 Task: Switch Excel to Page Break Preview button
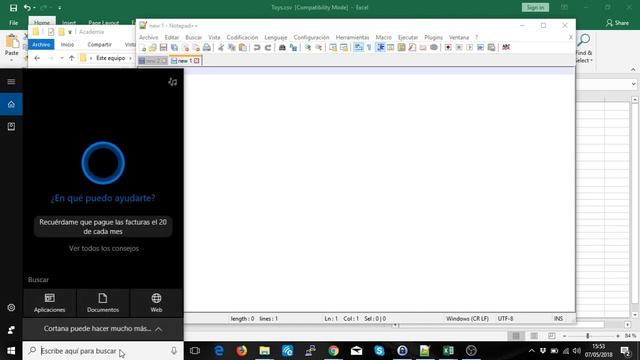[551, 336]
